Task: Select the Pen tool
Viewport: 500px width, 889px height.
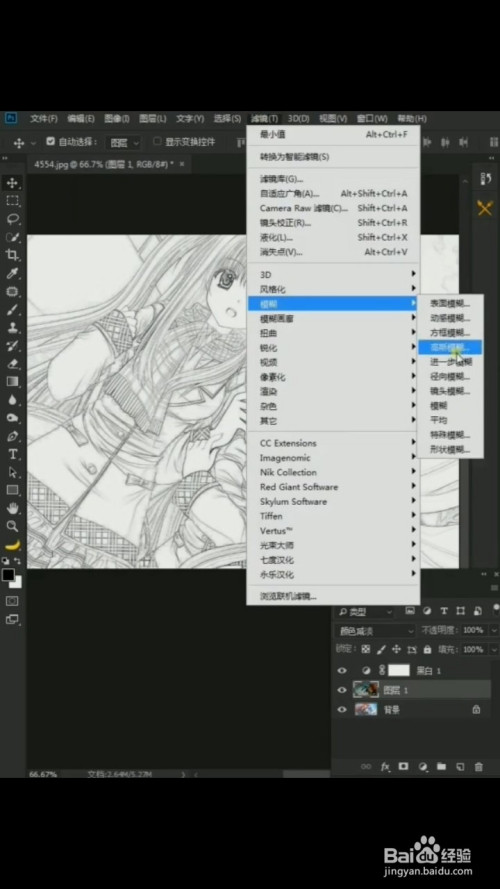Action: coord(12,436)
